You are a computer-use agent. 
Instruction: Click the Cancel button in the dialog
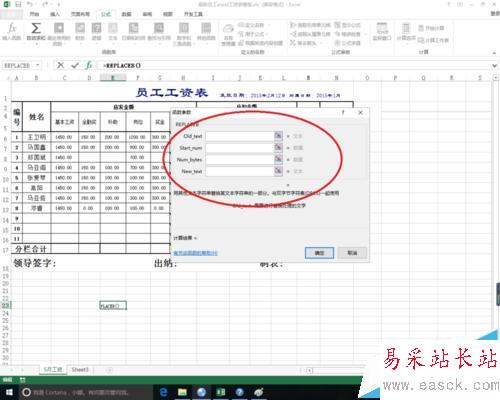coord(352,253)
